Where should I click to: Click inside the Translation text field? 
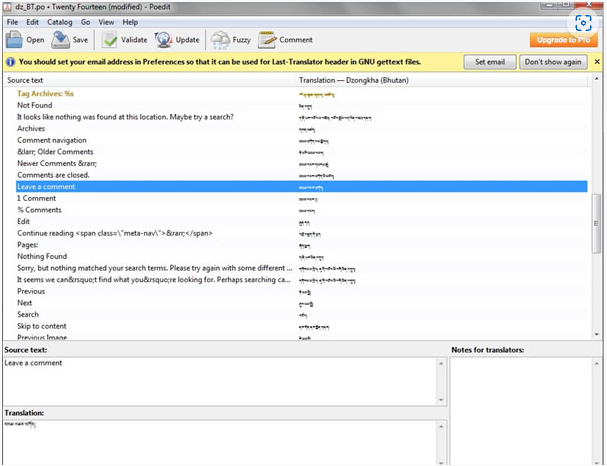click(x=220, y=440)
